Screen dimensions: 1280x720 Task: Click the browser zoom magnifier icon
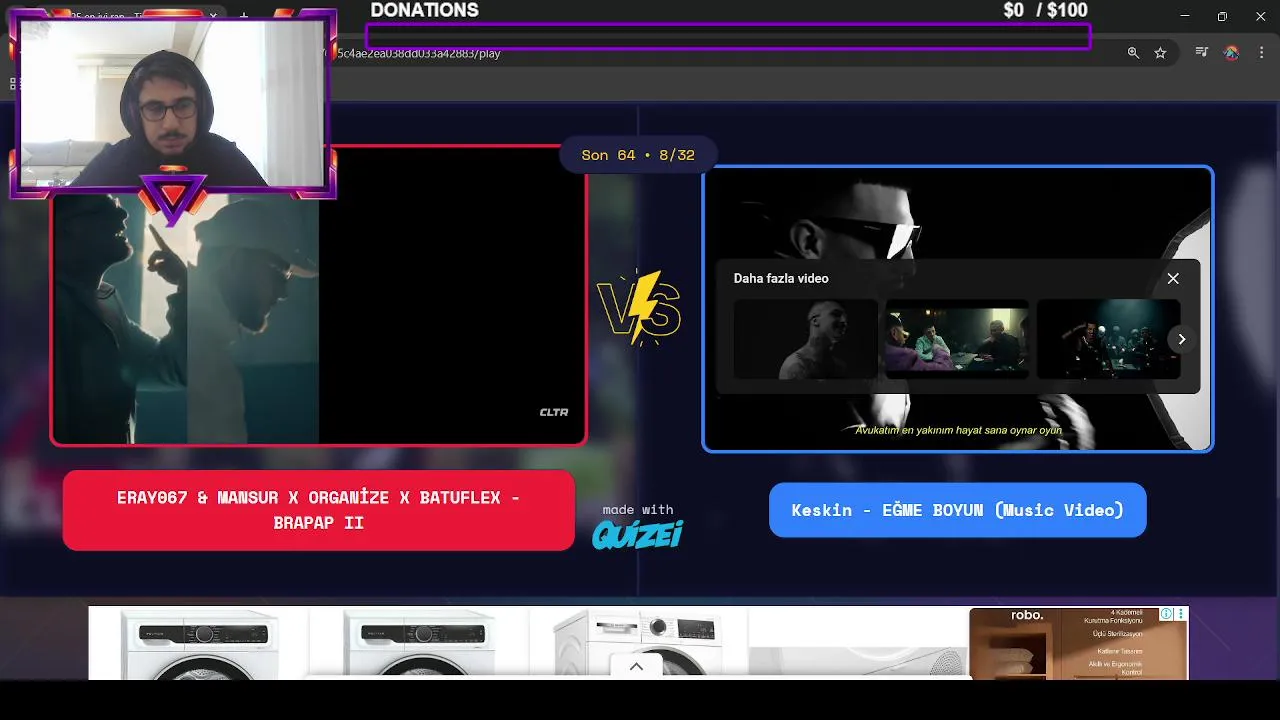1133,53
